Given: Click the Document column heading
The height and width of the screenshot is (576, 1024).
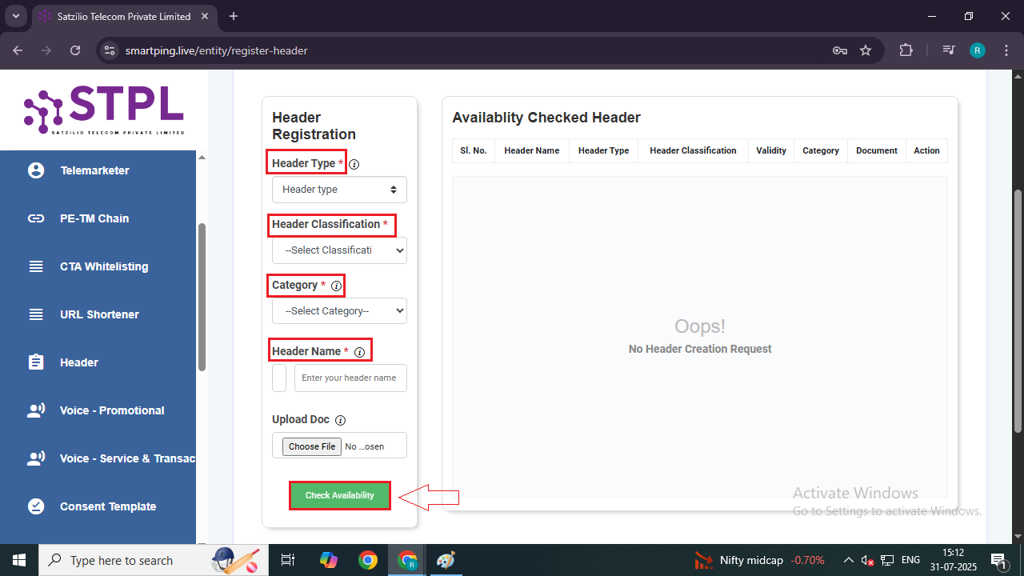Looking at the screenshot, I should point(876,151).
